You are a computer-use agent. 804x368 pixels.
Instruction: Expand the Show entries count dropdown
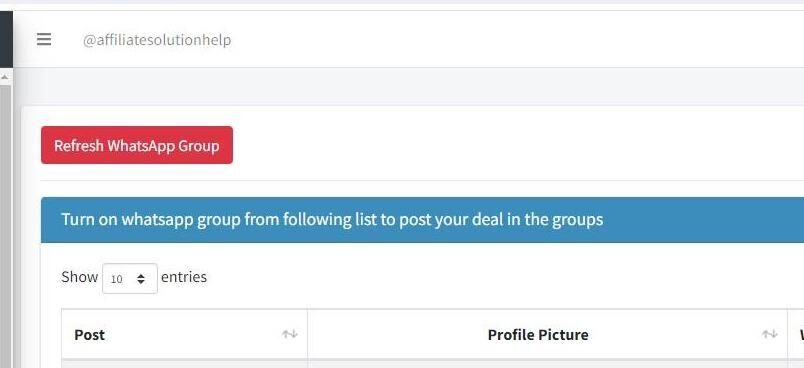coord(130,278)
